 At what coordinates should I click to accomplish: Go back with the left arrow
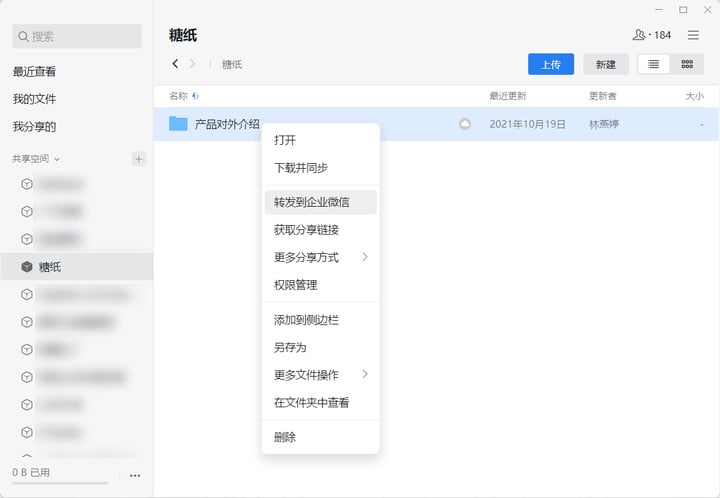[175, 64]
